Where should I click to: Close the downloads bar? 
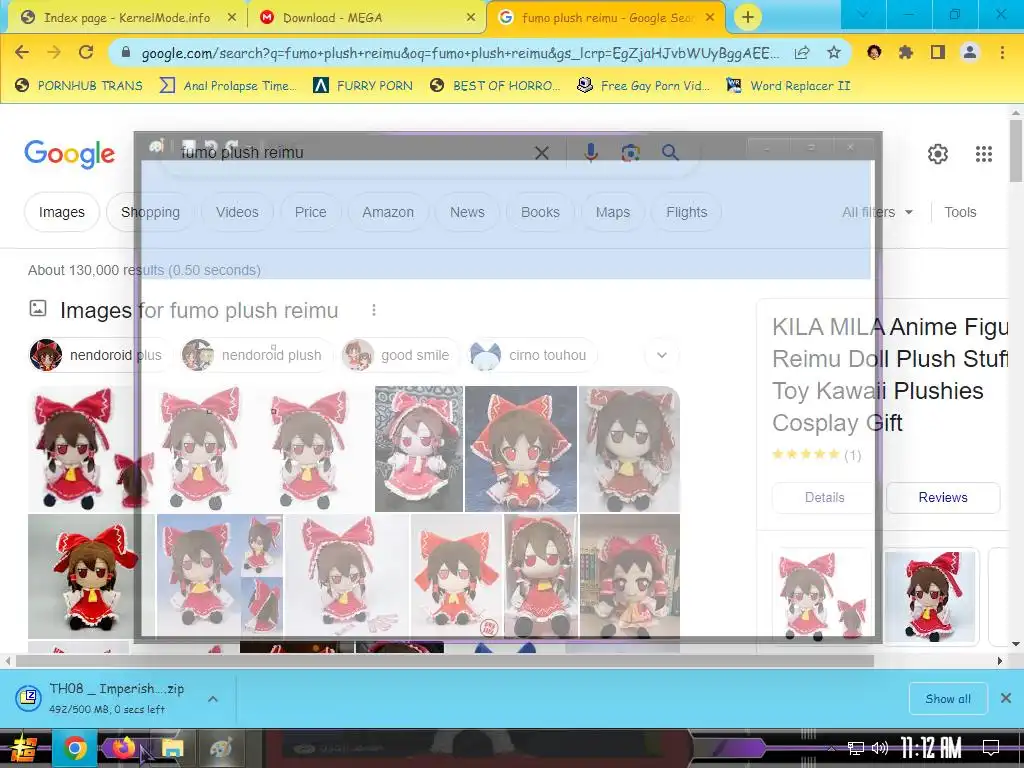coord(1006,699)
